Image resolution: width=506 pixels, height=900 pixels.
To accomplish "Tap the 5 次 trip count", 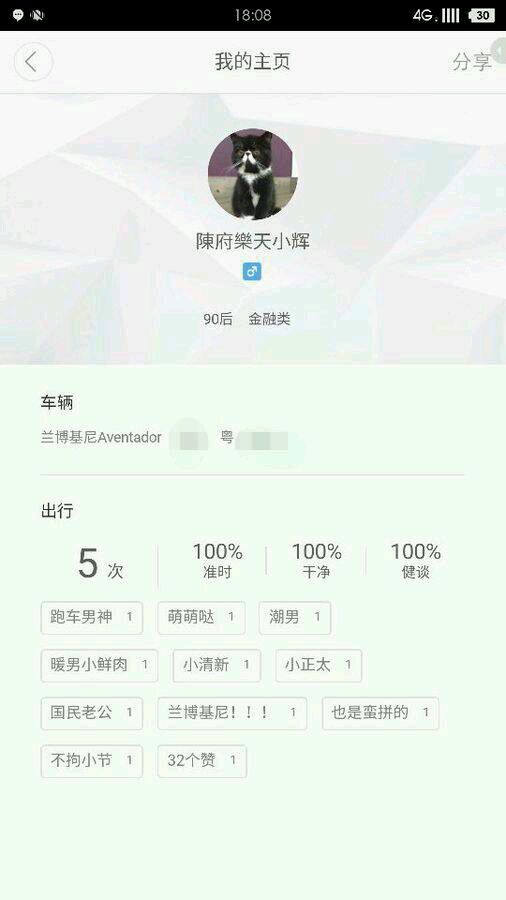I will 100,564.
